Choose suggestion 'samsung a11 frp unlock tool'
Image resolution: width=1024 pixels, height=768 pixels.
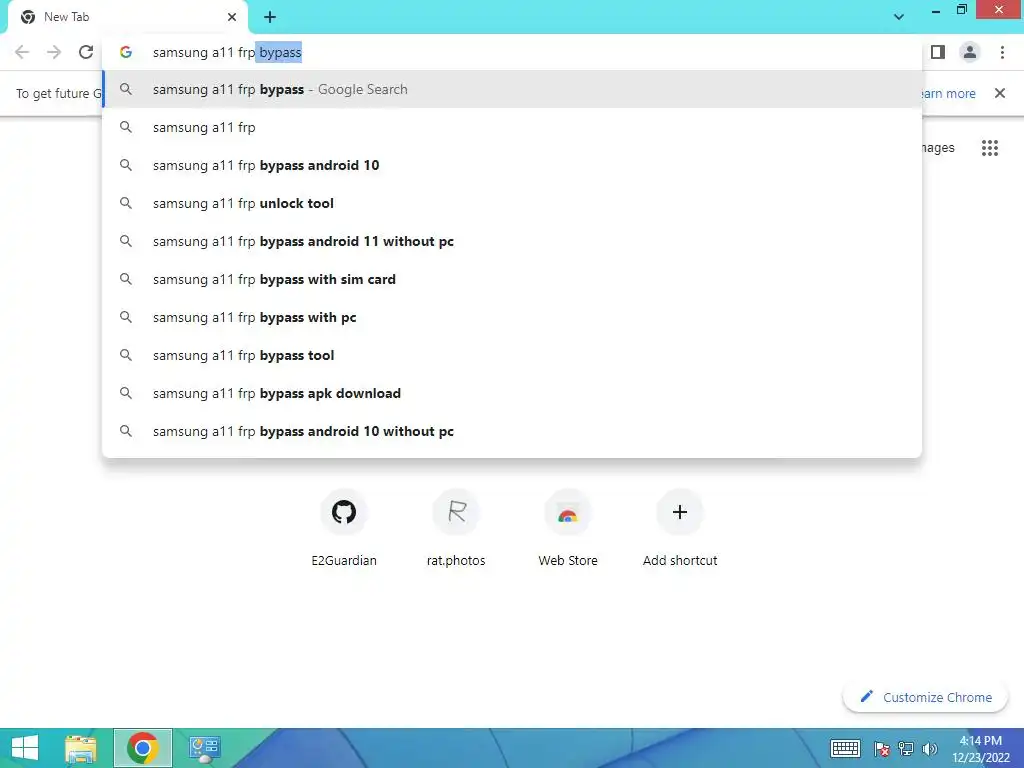click(x=513, y=203)
